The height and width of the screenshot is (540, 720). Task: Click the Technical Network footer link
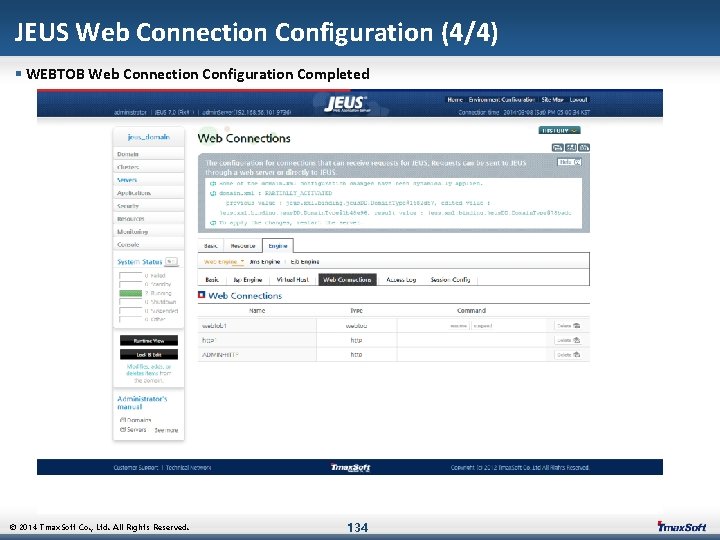188,467
